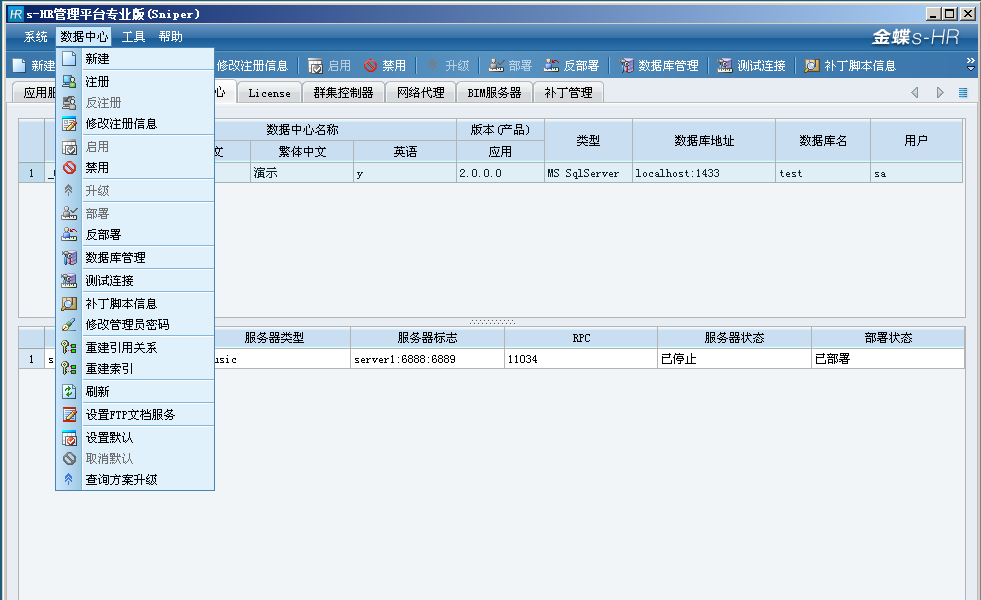981x600 pixels.
Task: Click the 重建引用关系 icon in the menu
Action: 69,347
